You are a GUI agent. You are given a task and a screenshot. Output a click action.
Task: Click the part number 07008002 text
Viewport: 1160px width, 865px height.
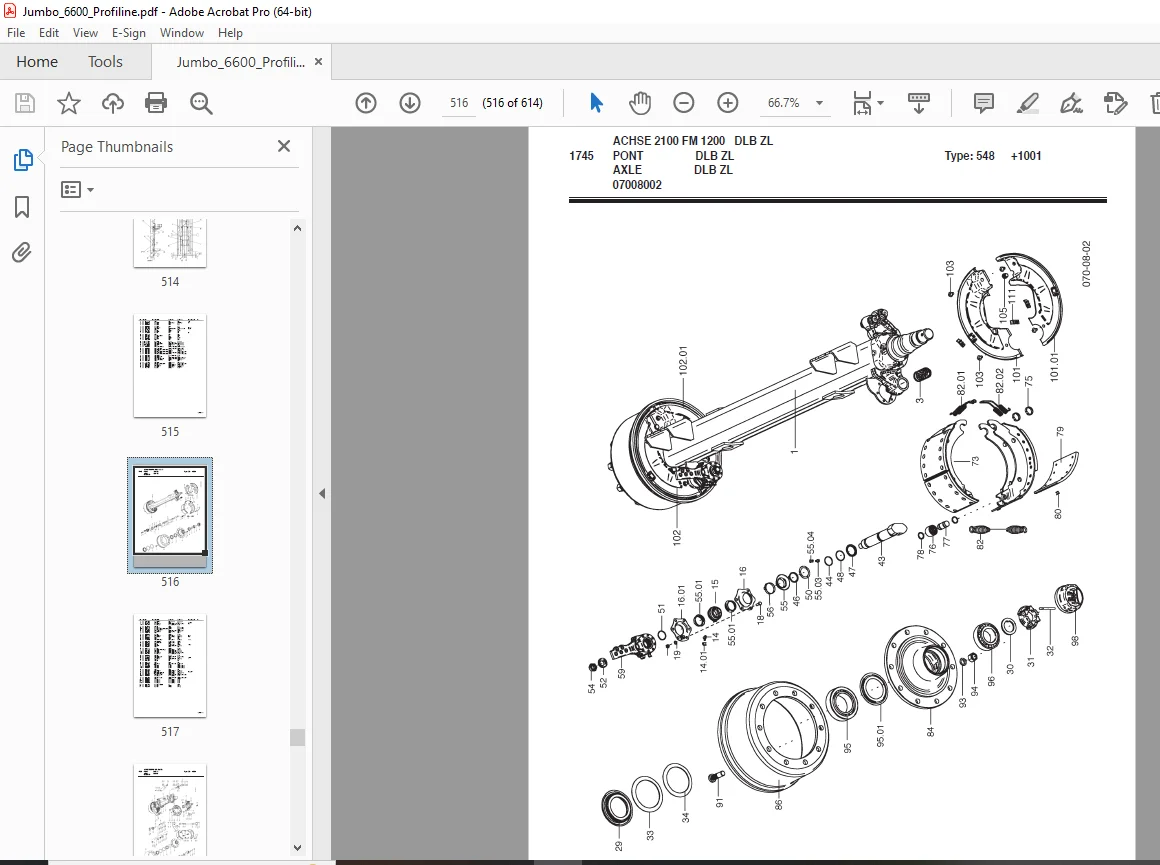pyautogui.click(x=637, y=185)
